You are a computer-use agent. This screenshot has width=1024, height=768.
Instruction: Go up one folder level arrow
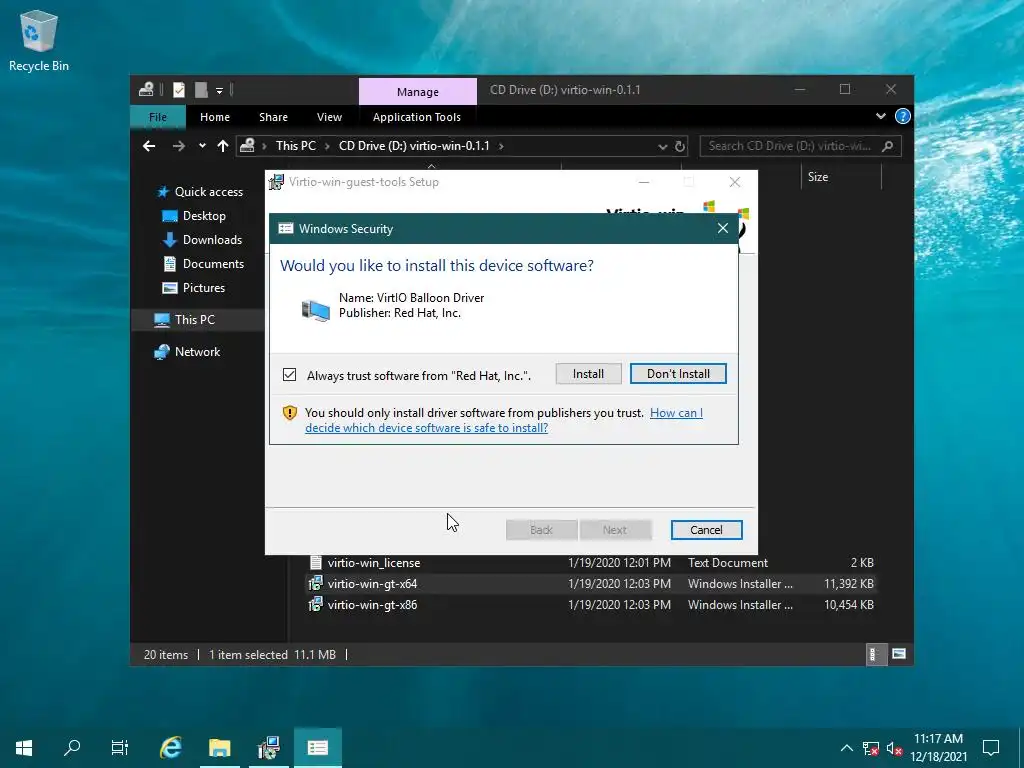click(x=223, y=146)
